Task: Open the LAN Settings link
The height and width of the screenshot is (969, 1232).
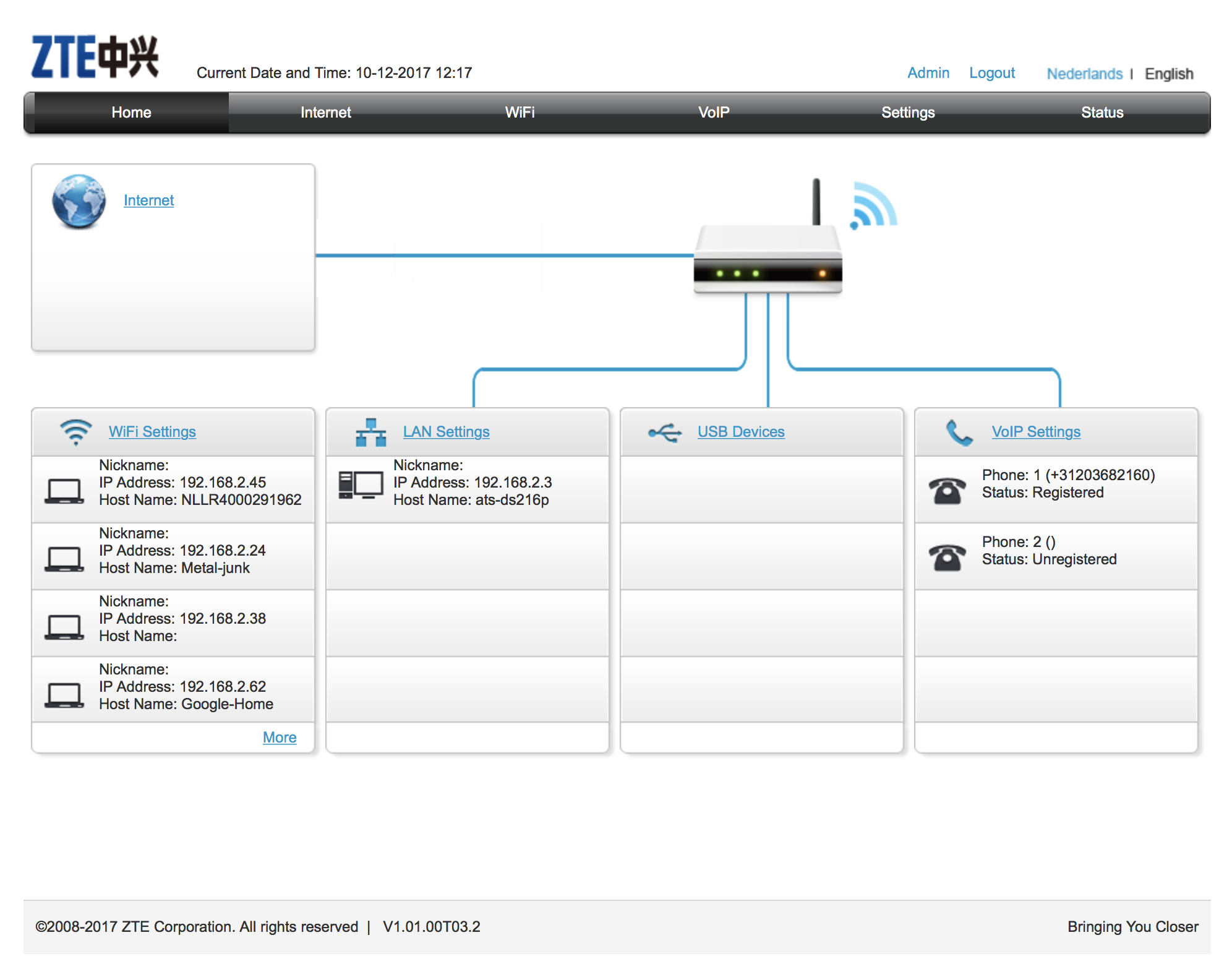Action: 446,432
